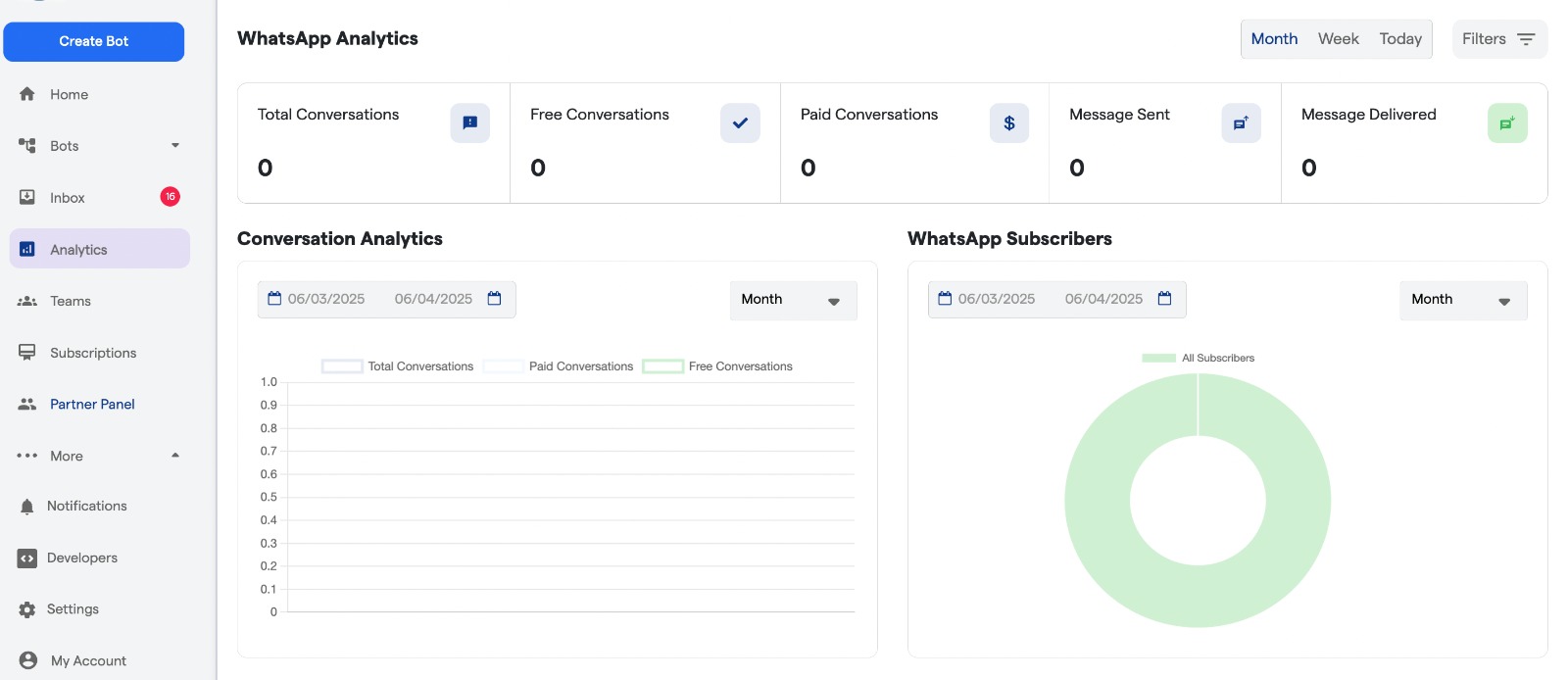Image resolution: width=1568 pixels, height=680 pixels.
Task: Open Teams page link
Action: click(x=71, y=301)
